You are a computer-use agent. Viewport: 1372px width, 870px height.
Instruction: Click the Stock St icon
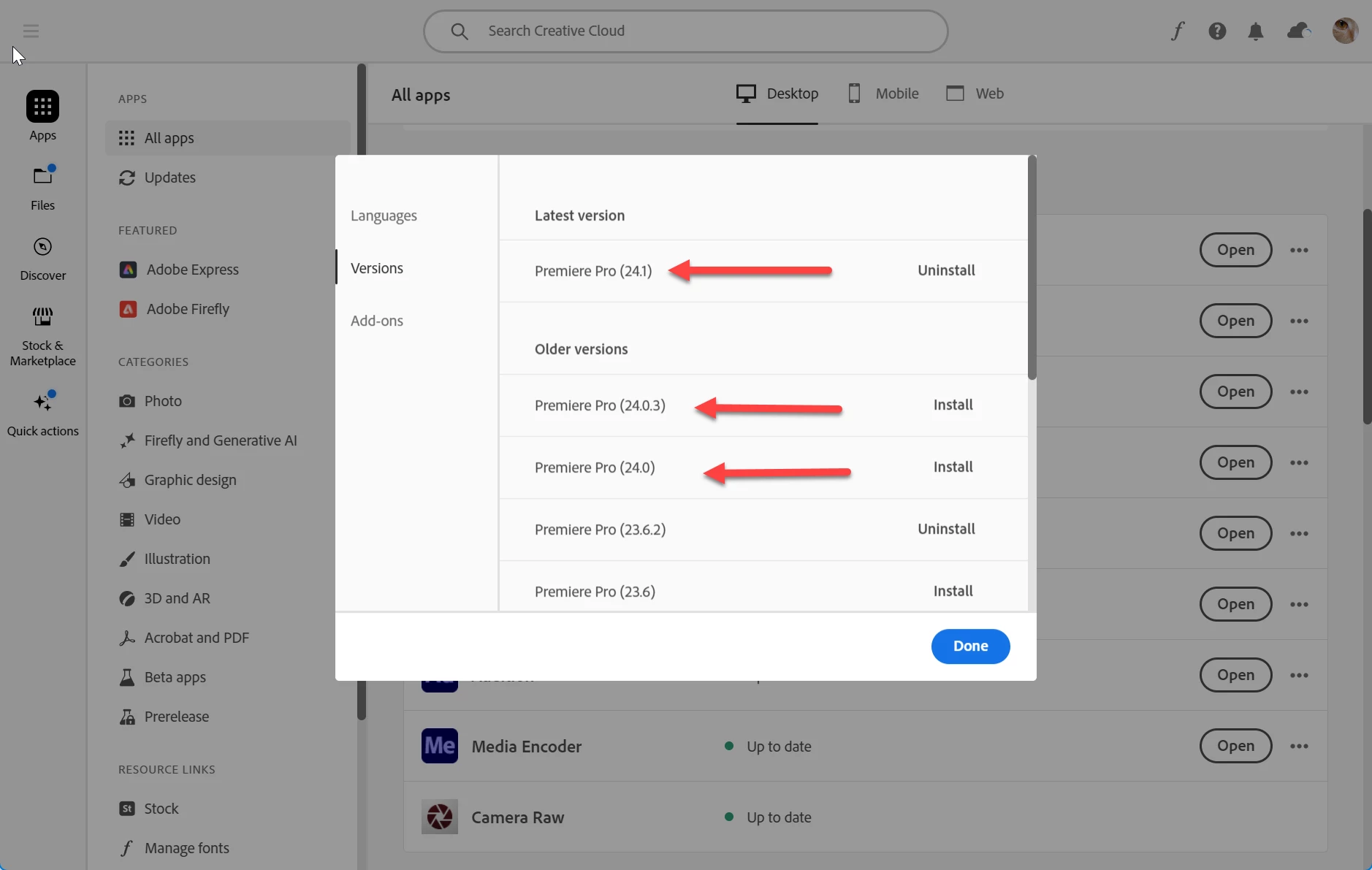pos(127,809)
